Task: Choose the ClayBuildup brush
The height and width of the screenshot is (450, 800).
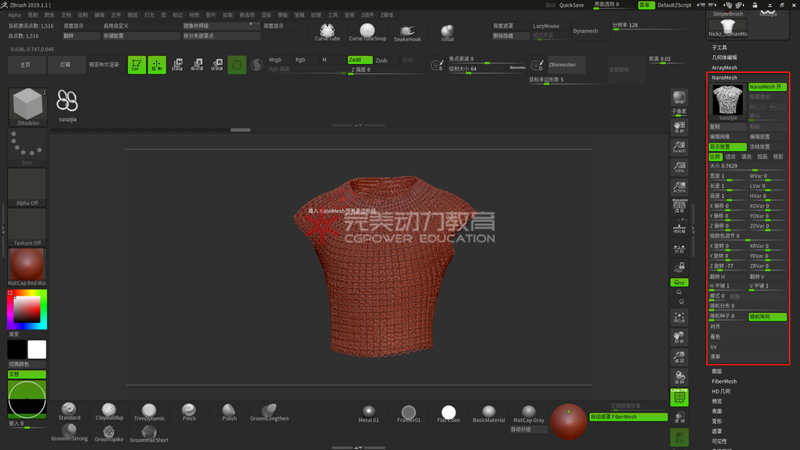Action: pos(108,411)
